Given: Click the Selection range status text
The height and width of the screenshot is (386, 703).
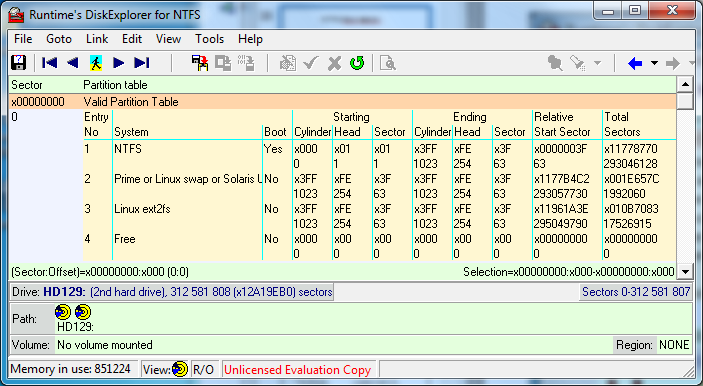Looking at the screenshot, I should pyautogui.click(x=568, y=272).
